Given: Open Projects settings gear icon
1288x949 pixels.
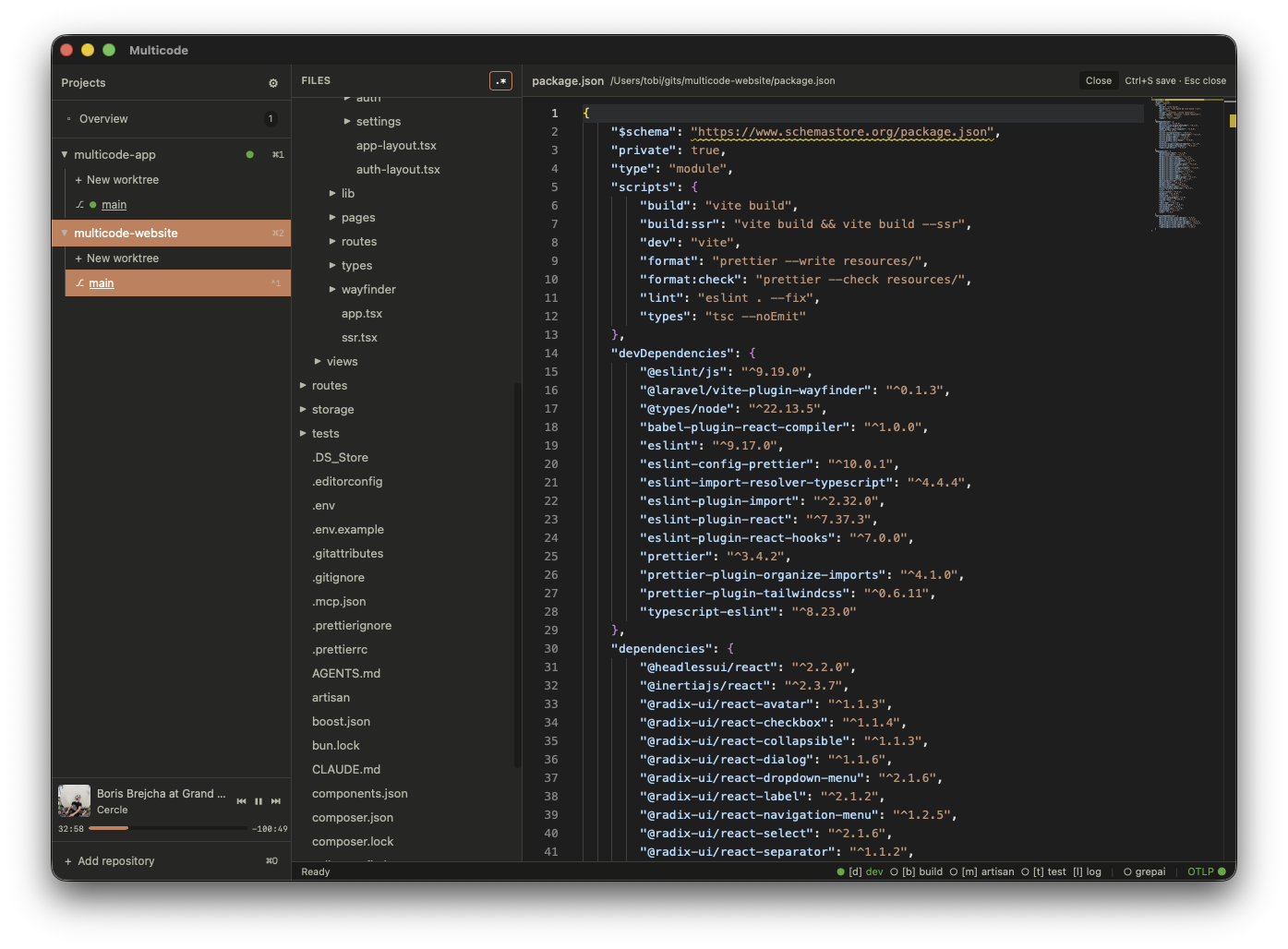Looking at the screenshot, I should tap(273, 83).
